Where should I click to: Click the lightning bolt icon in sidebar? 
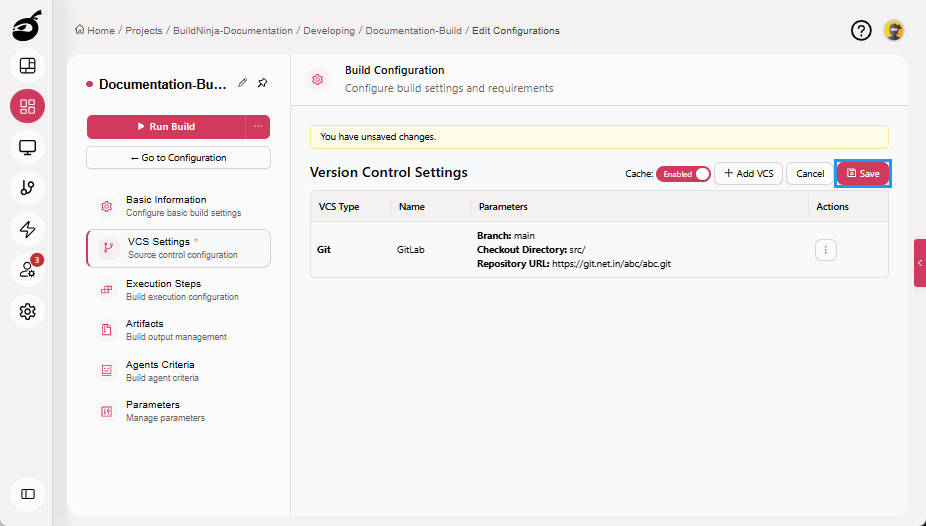[x=27, y=229]
